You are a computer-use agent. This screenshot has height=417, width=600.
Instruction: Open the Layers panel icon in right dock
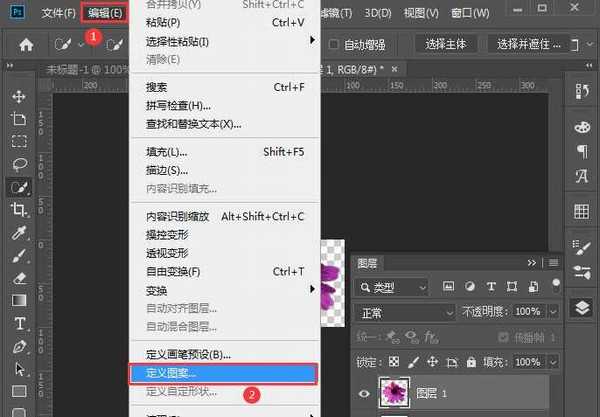point(582,307)
